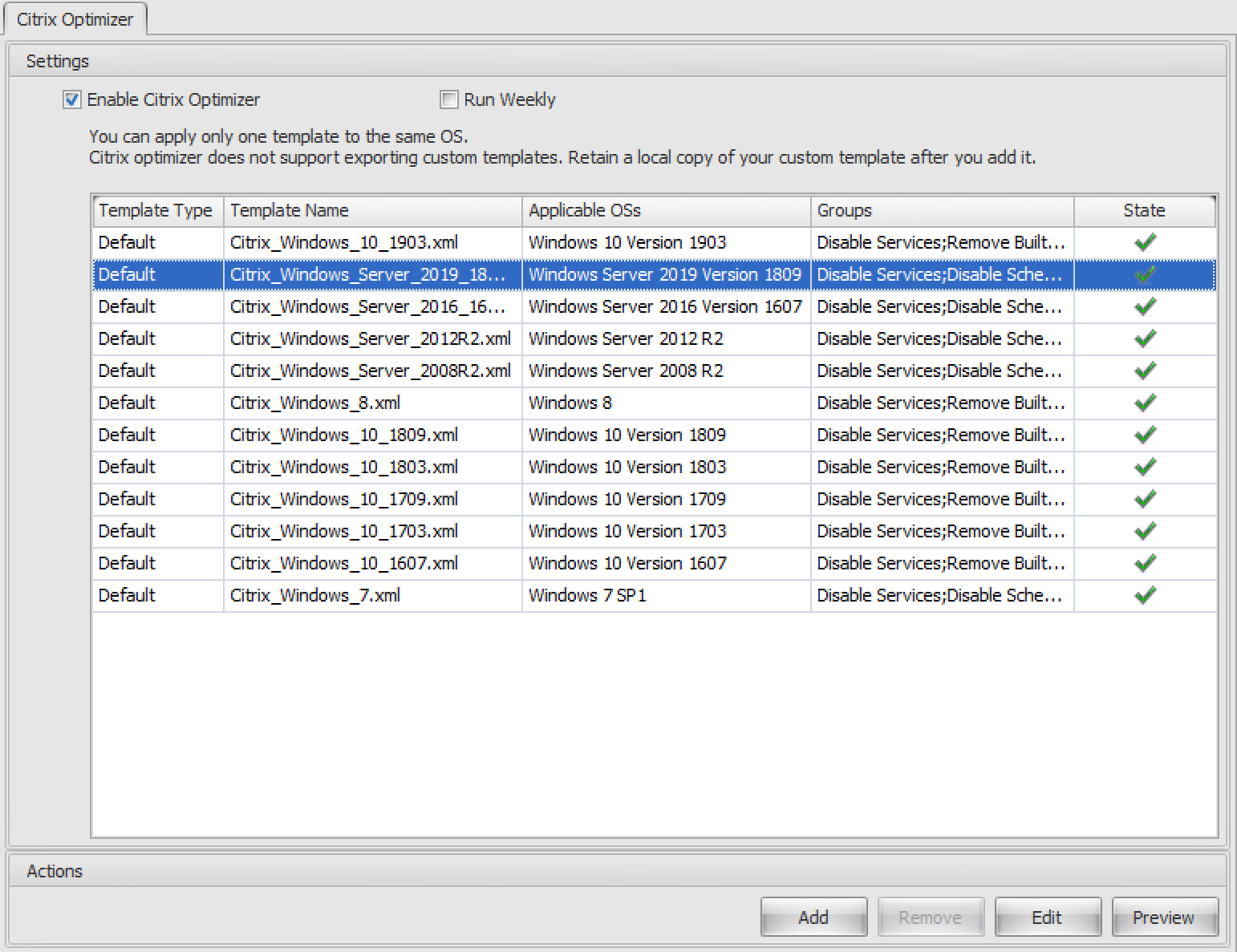Select the Citrix_Windows_7.xml template row
Image resolution: width=1237 pixels, height=952 pixels.
click(314, 595)
